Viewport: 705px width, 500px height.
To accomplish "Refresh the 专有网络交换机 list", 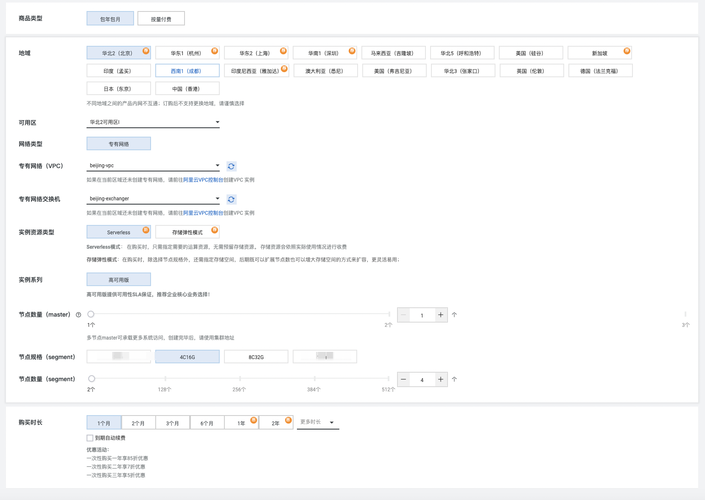I will point(231,199).
